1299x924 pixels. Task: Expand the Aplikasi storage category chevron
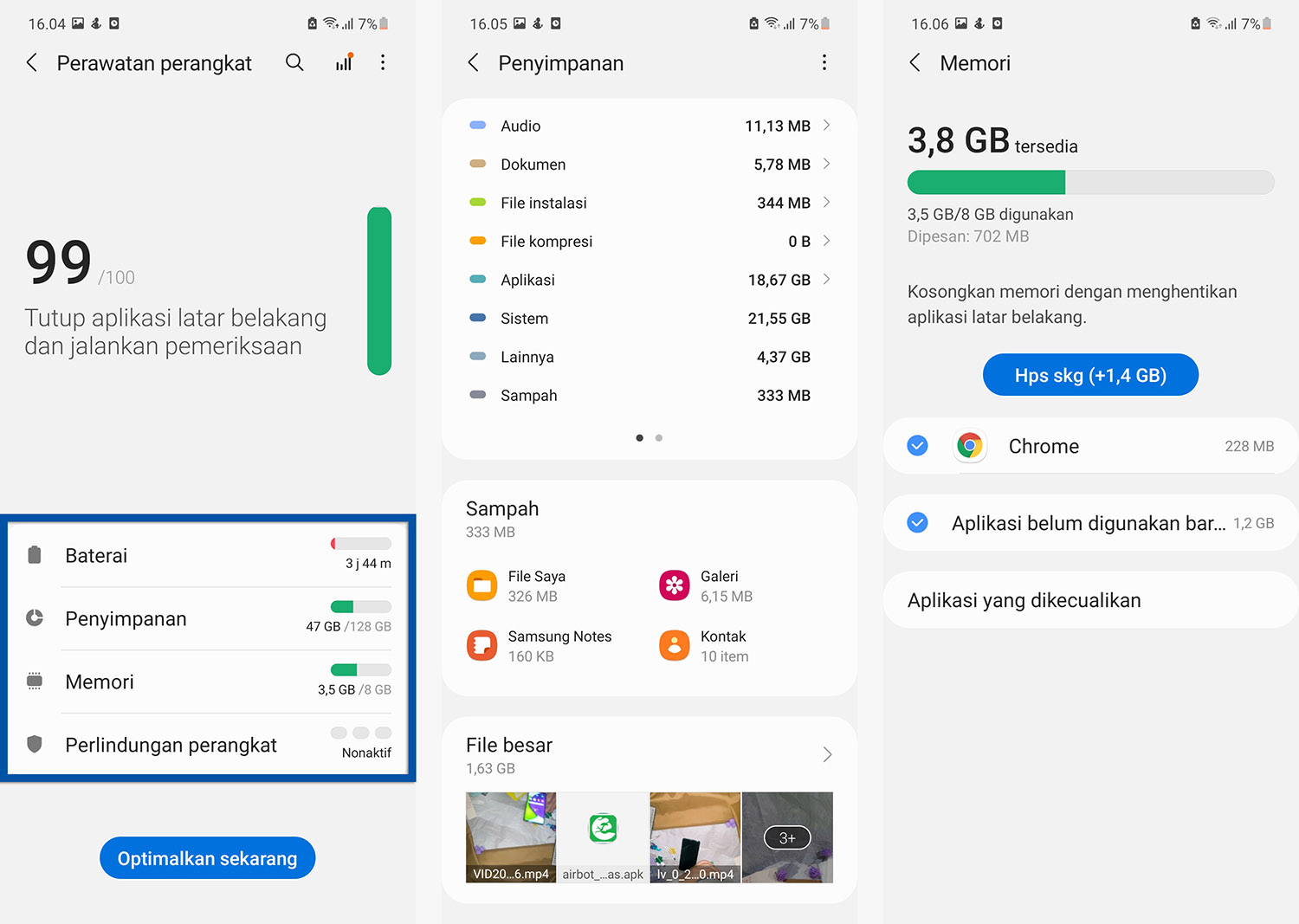826,280
